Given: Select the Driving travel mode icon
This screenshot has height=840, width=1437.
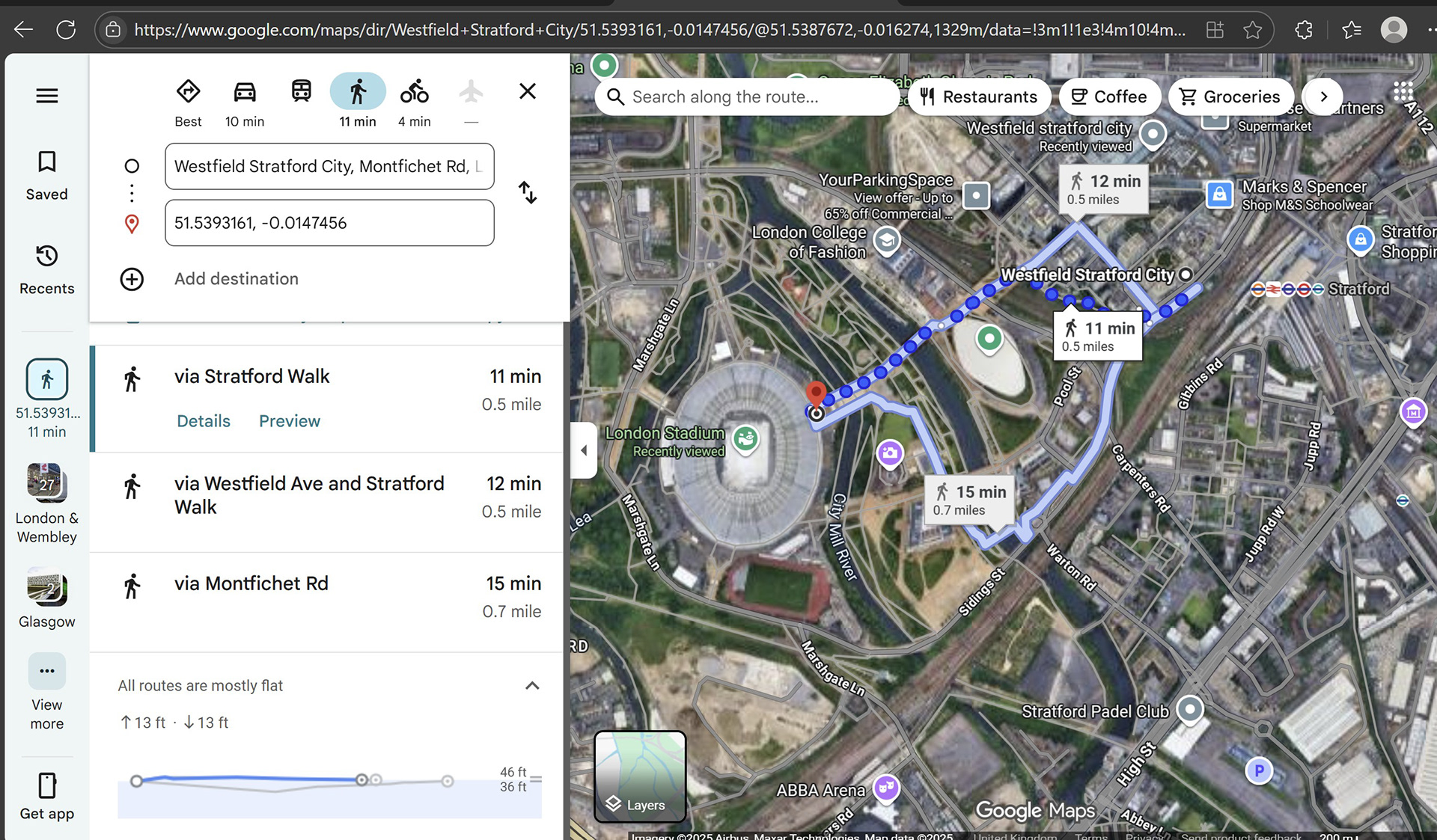Looking at the screenshot, I should [245, 92].
